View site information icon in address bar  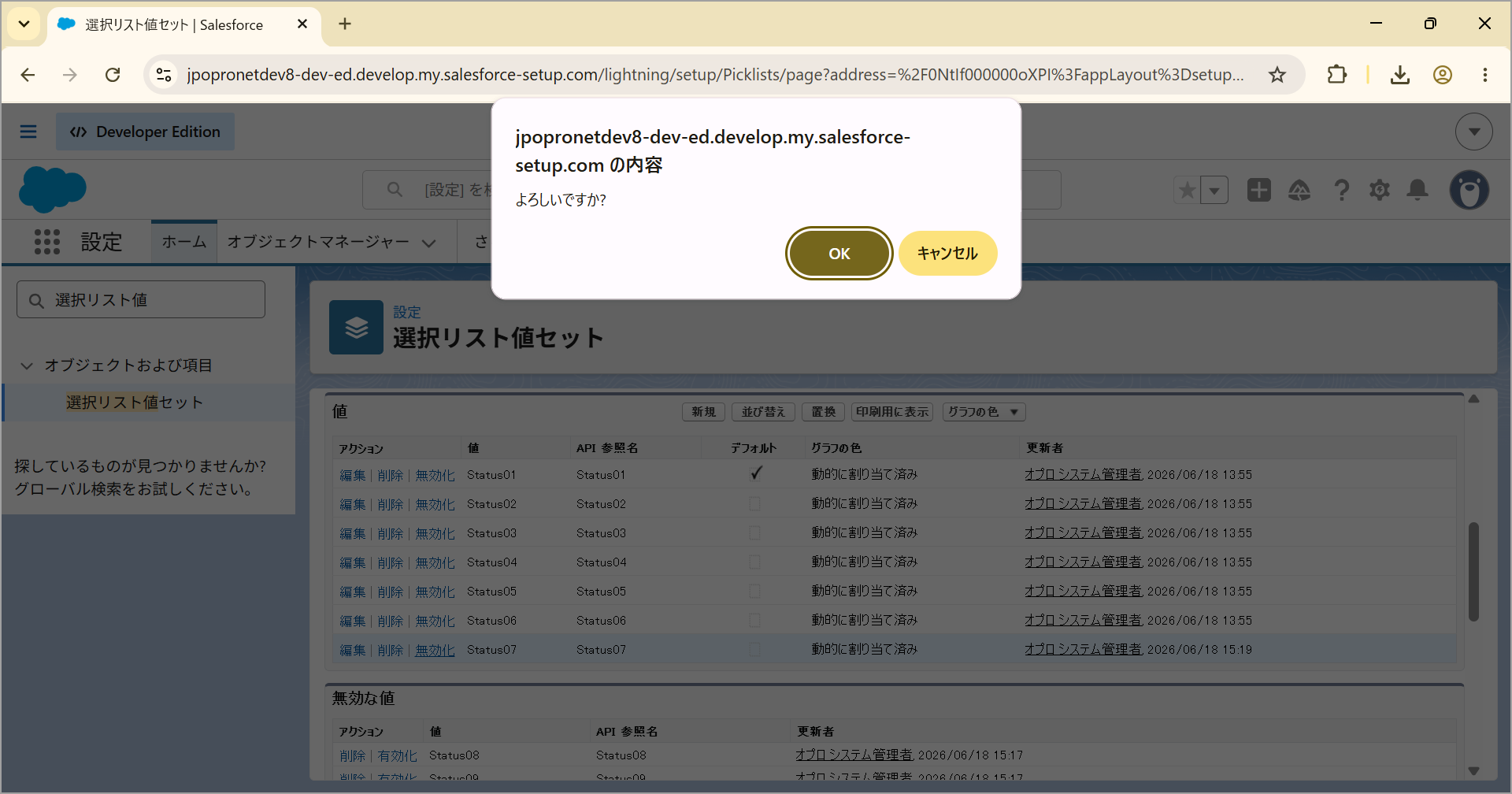click(x=164, y=75)
